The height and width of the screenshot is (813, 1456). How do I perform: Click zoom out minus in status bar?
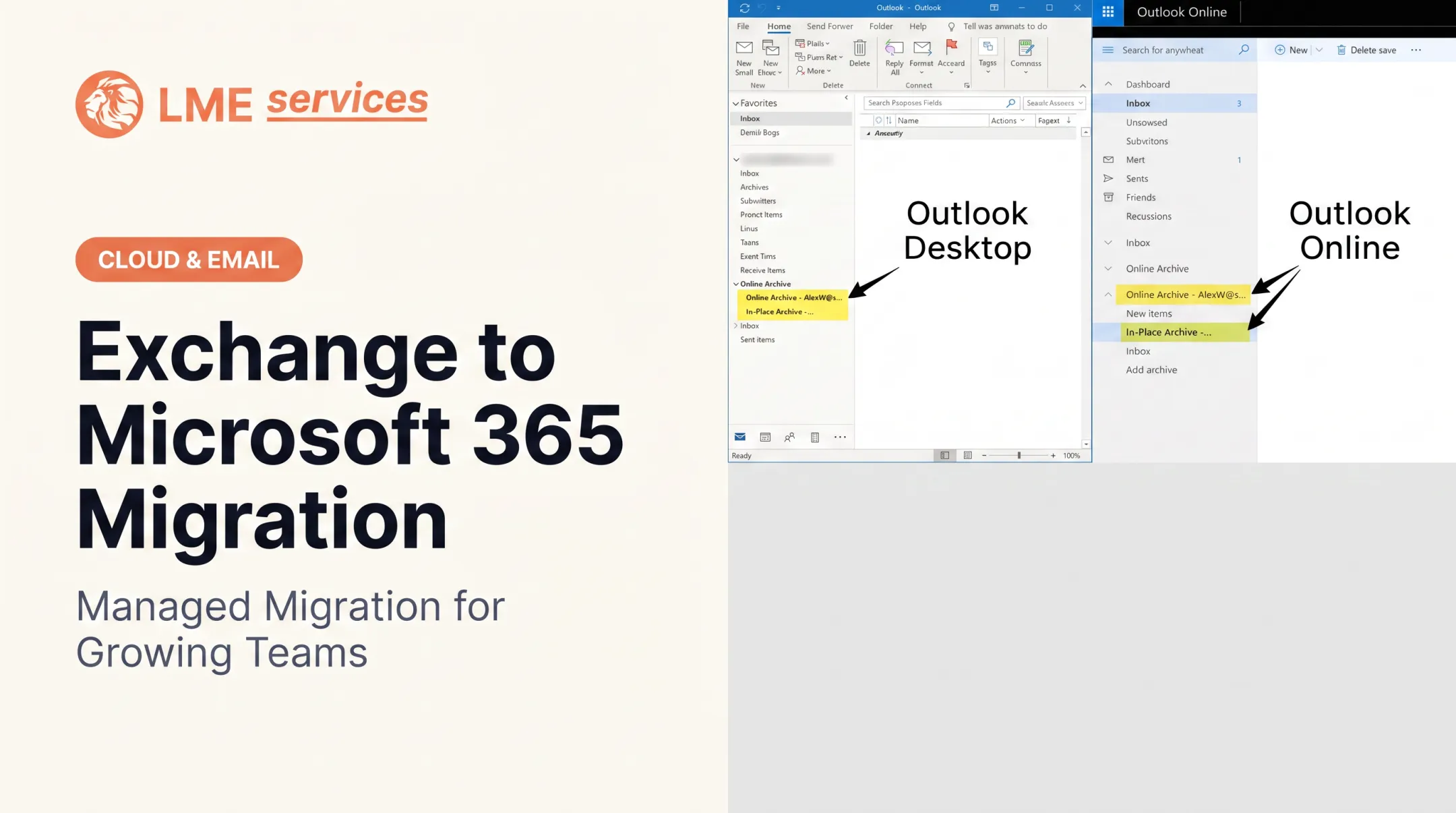tap(984, 456)
